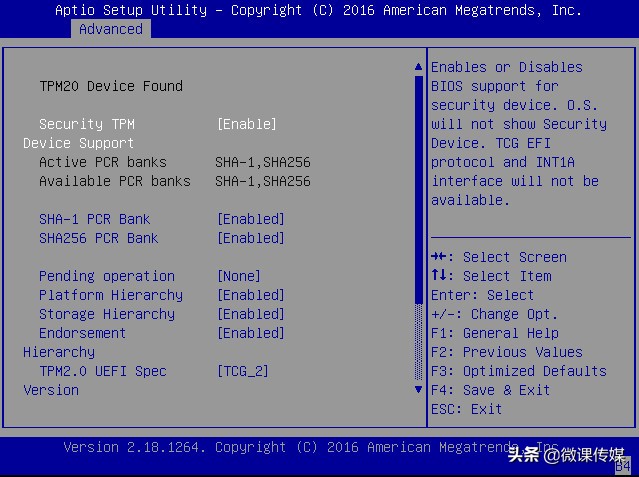Click the F2: Previous Values hint
The height and width of the screenshot is (477, 639).
507,352
